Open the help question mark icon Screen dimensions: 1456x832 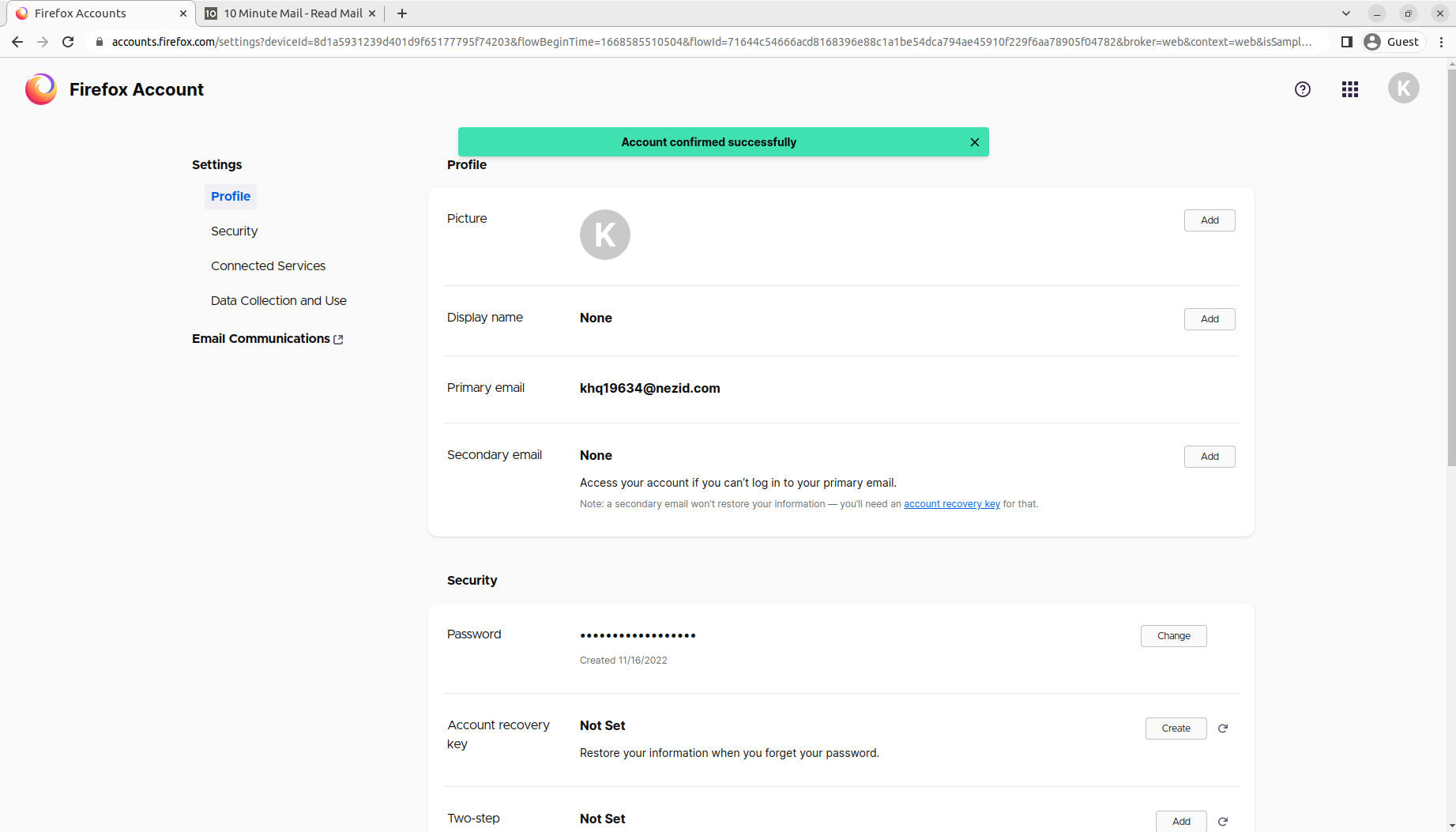tap(1303, 89)
